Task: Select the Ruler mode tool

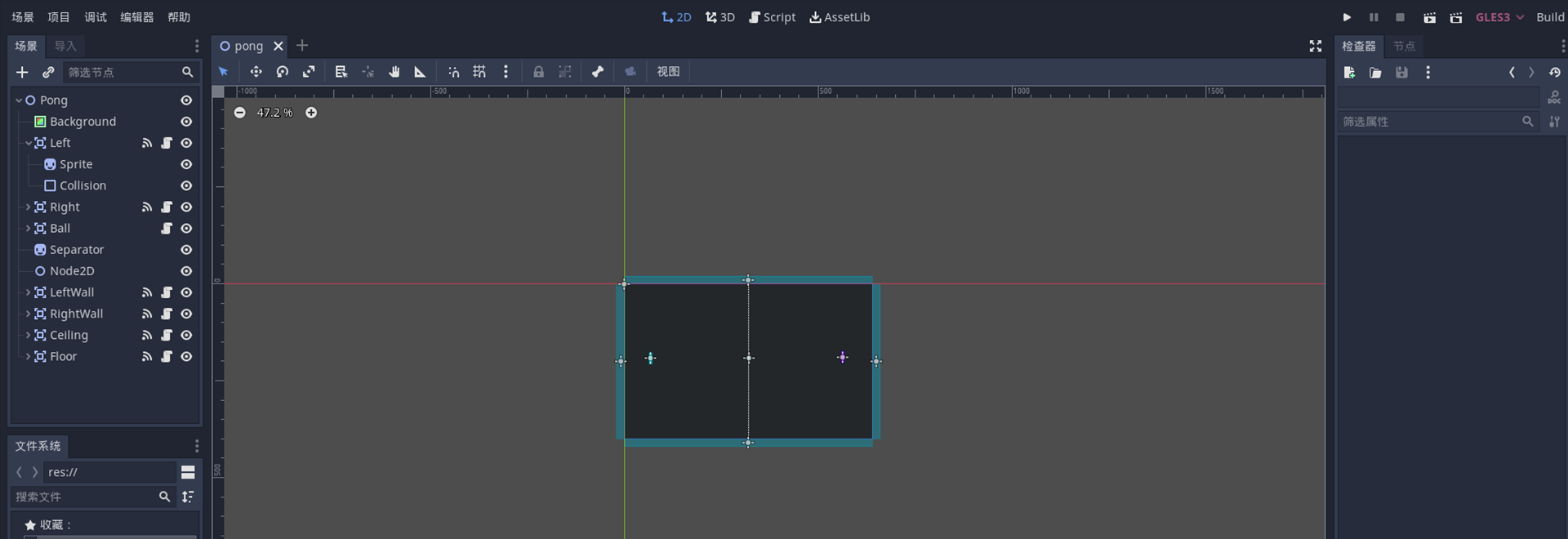Action: click(x=421, y=72)
